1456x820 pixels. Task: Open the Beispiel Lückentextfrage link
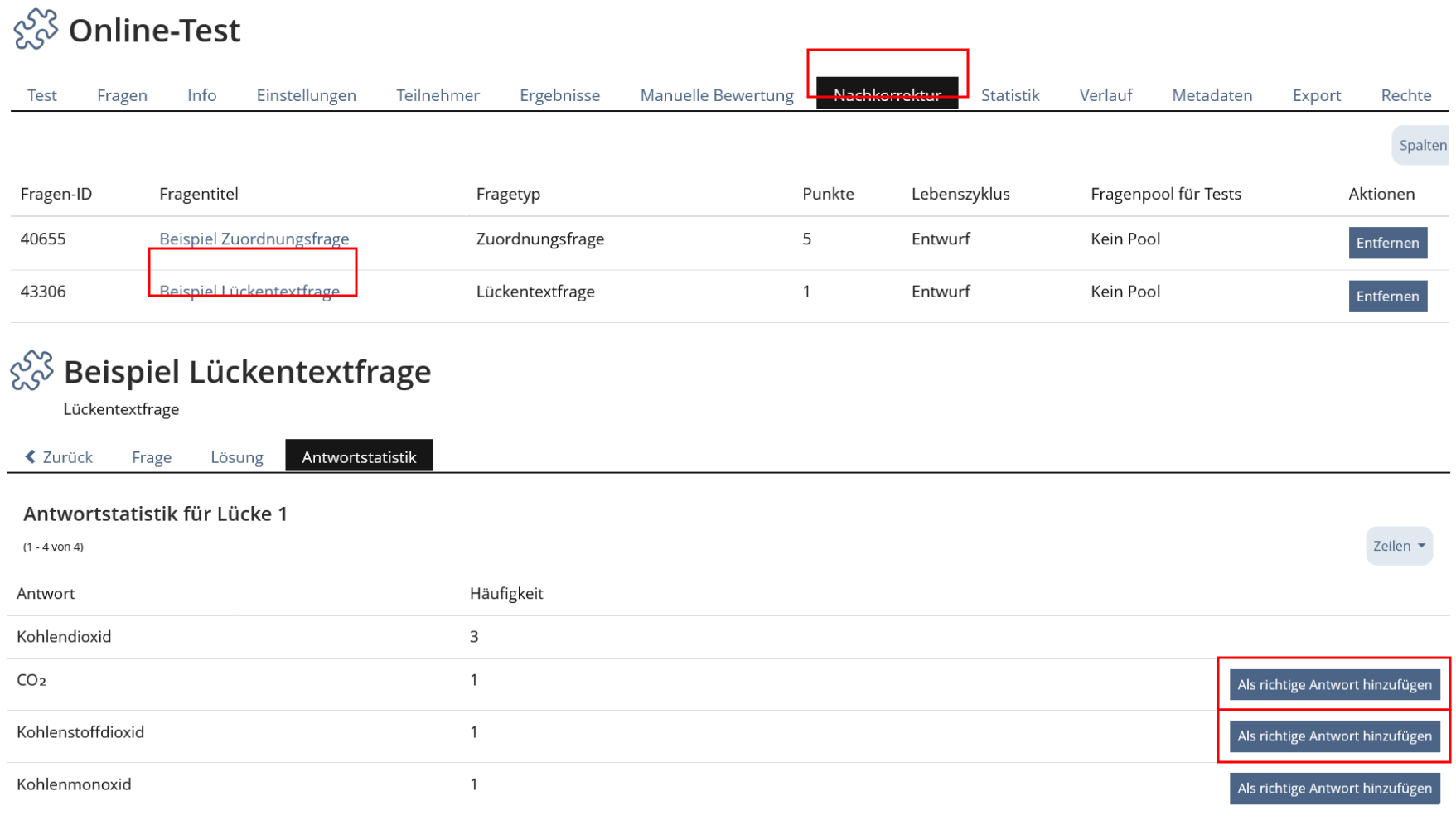[249, 292]
